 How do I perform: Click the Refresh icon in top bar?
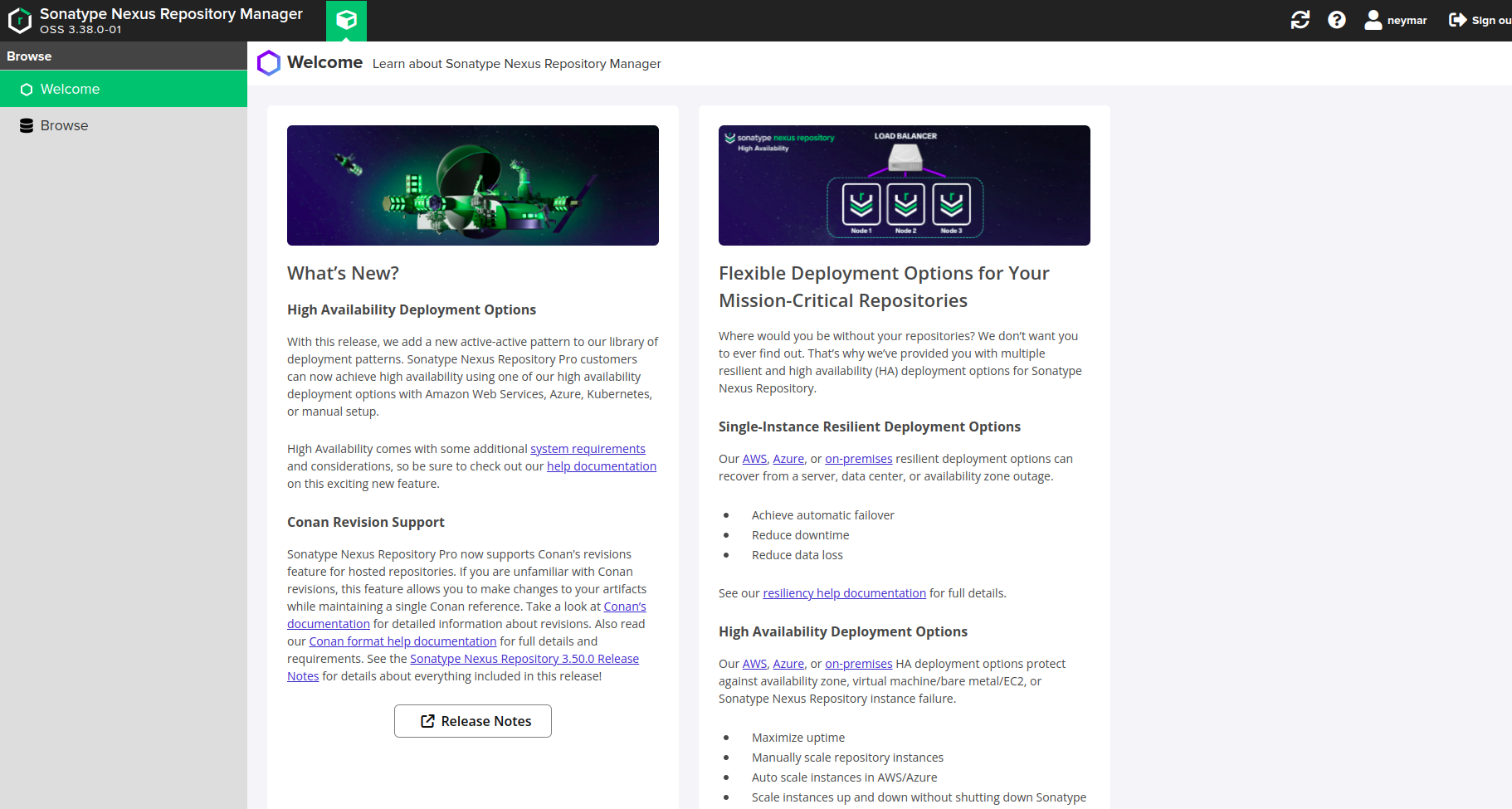tap(1300, 20)
